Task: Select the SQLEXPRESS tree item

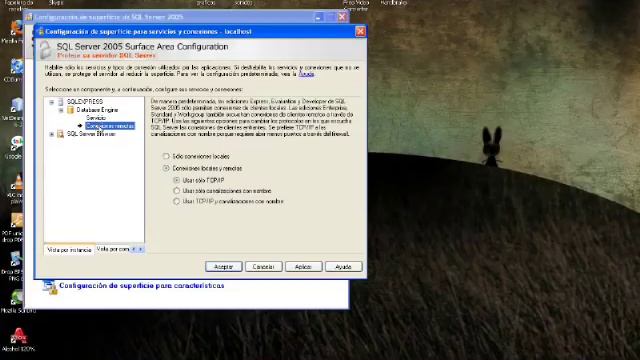Action: 85,102
